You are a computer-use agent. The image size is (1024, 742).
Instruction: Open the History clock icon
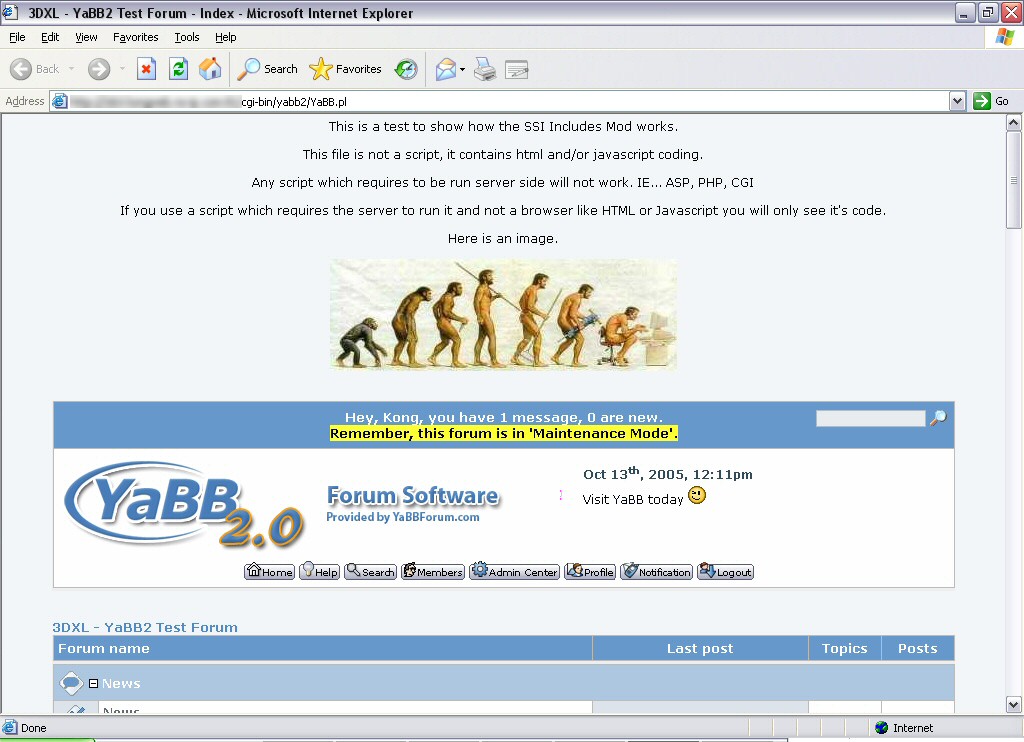tap(406, 69)
